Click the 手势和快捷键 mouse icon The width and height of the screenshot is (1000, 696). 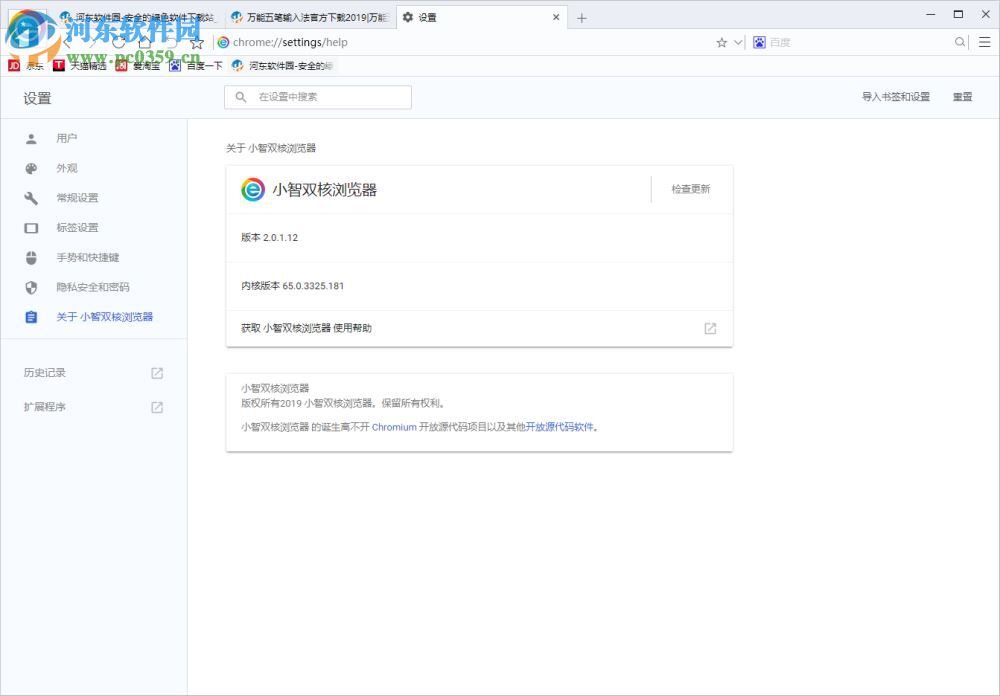click(31, 257)
